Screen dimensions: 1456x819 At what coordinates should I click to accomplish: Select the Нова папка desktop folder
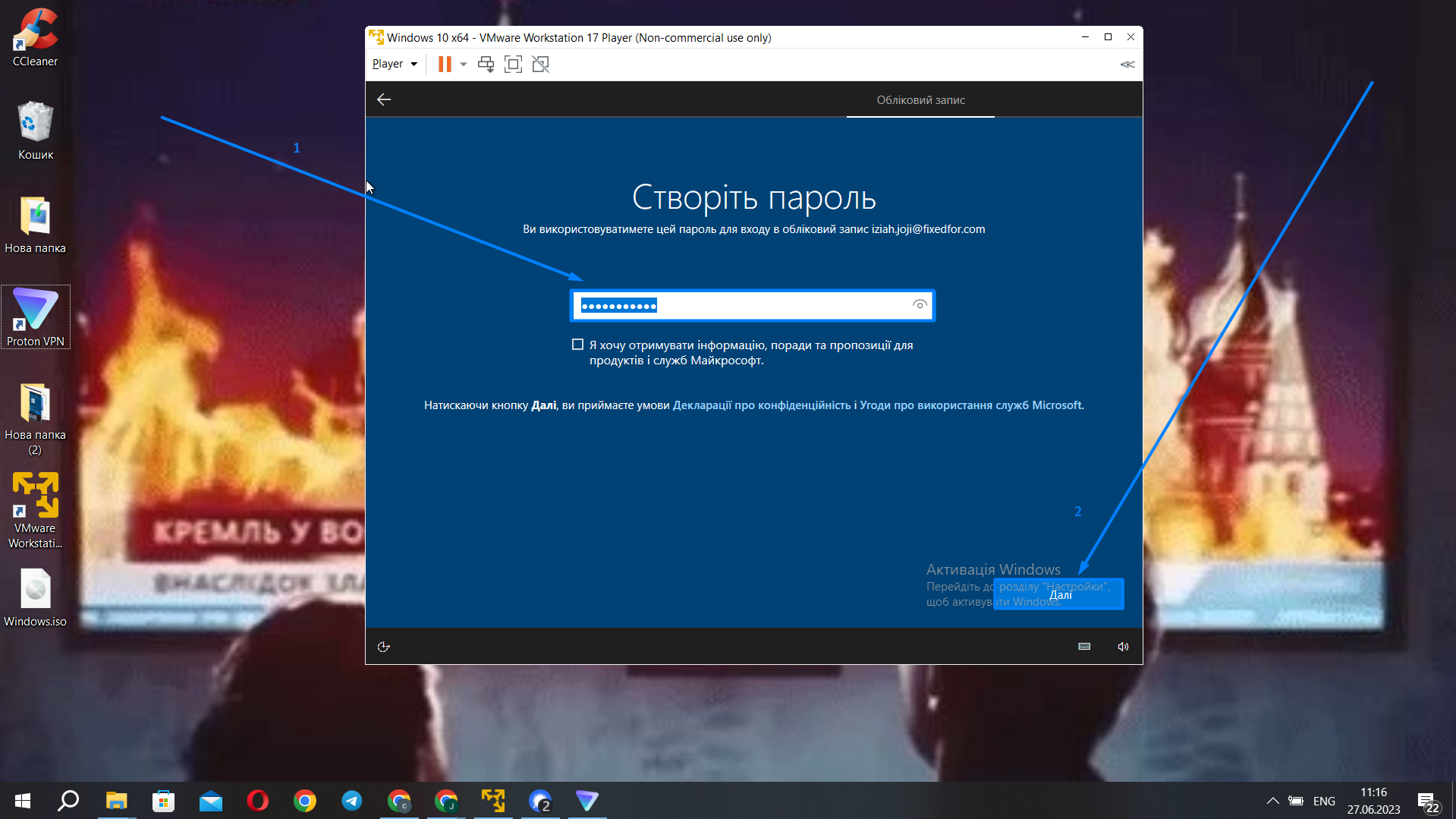point(35,225)
